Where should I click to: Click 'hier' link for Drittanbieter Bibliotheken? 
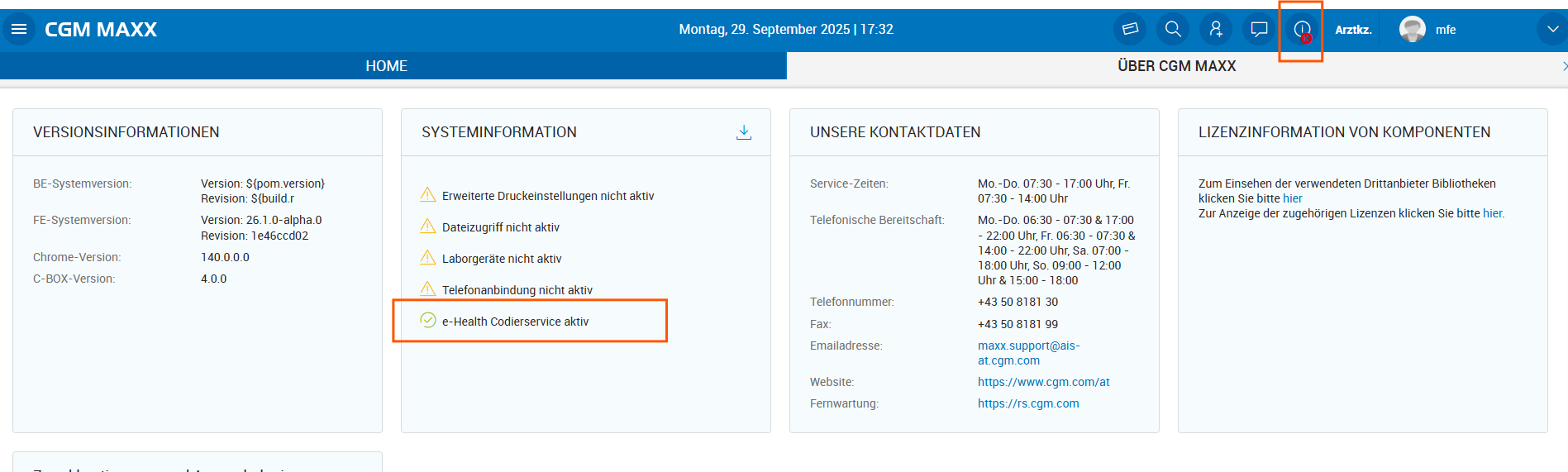click(x=1292, y=198)
